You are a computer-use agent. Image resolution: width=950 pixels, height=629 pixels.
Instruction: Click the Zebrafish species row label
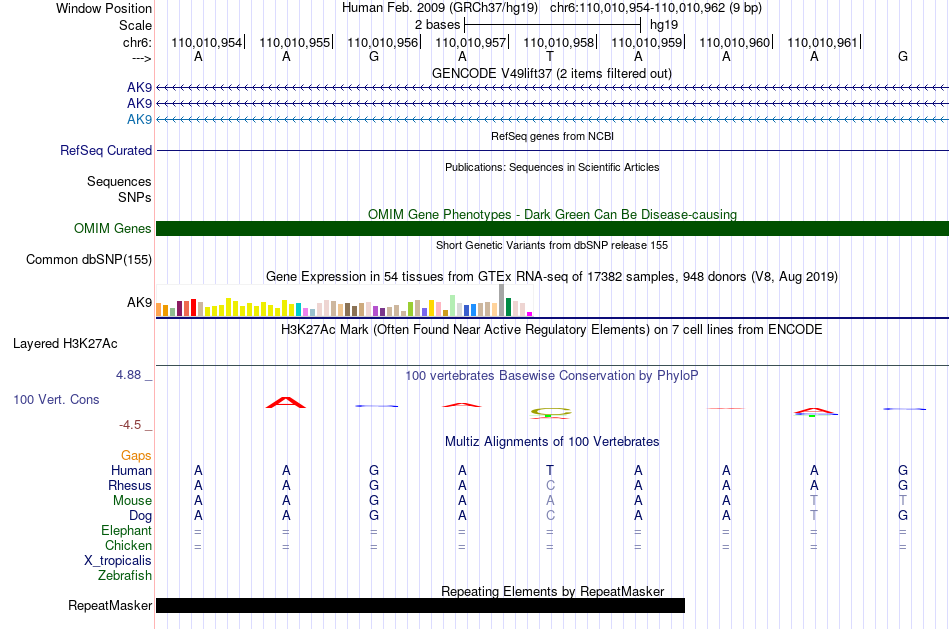click(125, 576)
